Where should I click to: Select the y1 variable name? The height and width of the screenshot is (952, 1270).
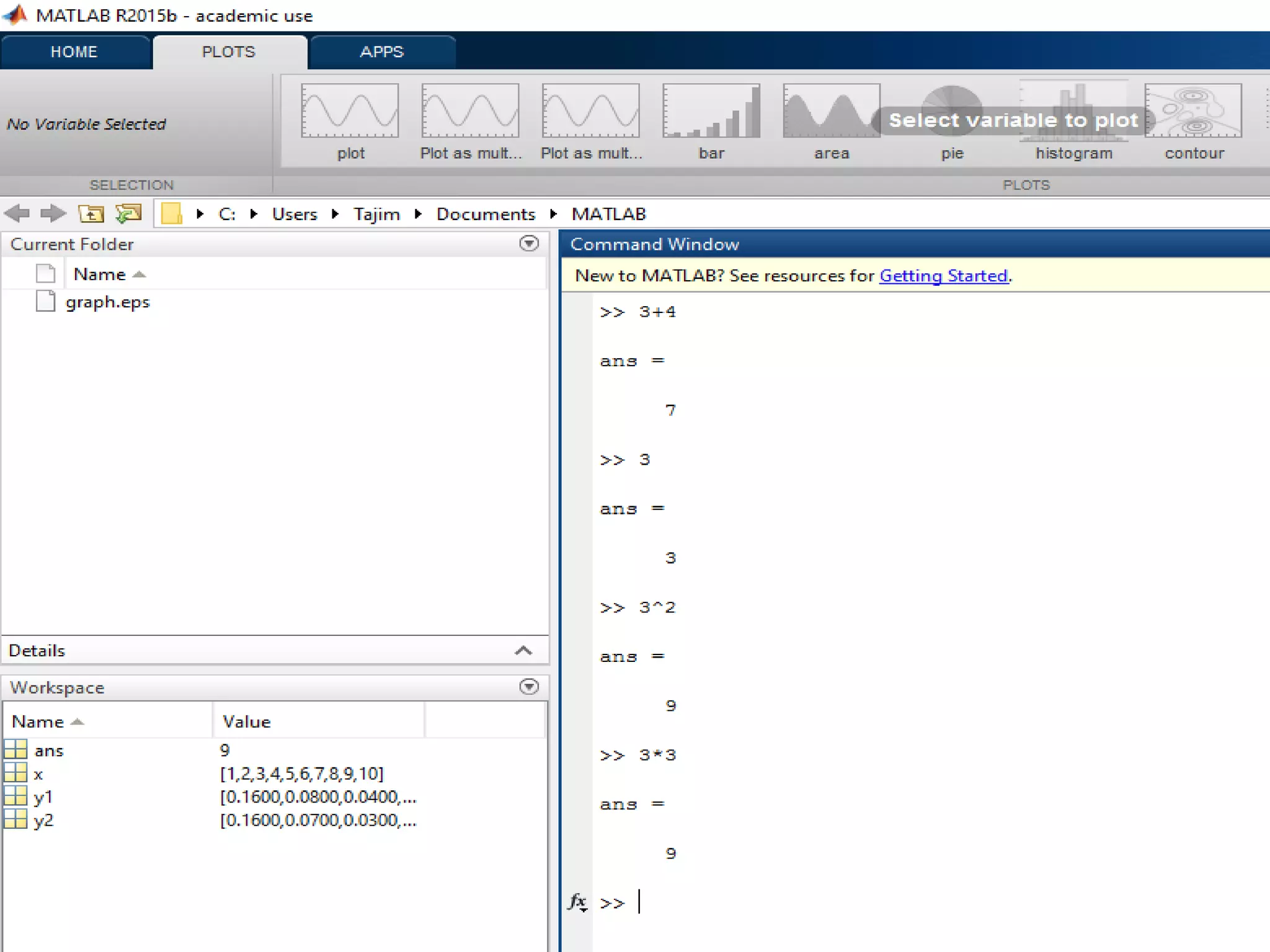(43, 797)
